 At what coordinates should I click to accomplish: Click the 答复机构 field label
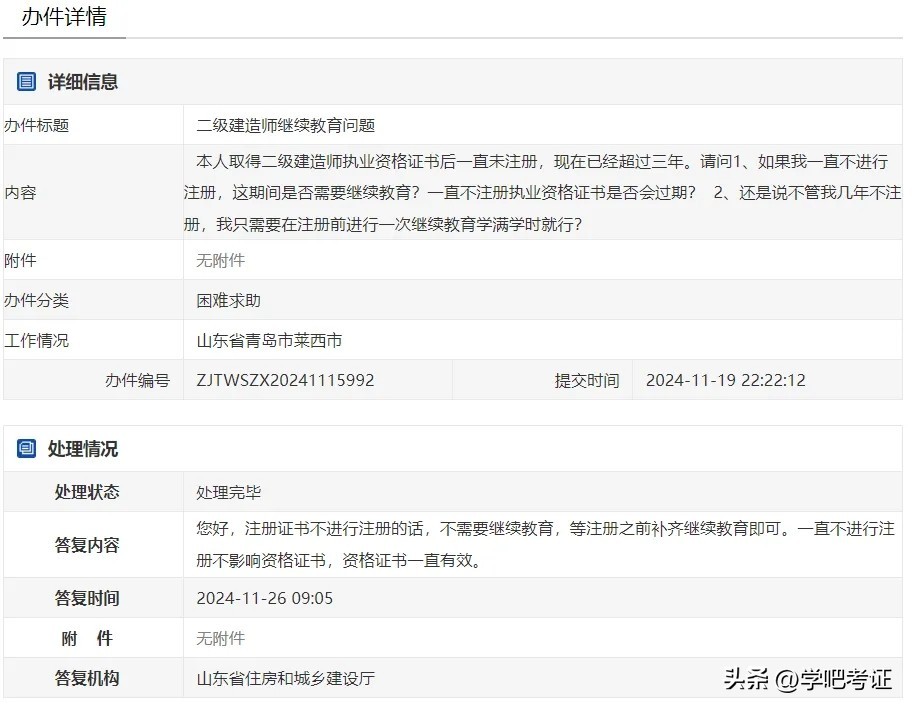click(x=87, y=678)
